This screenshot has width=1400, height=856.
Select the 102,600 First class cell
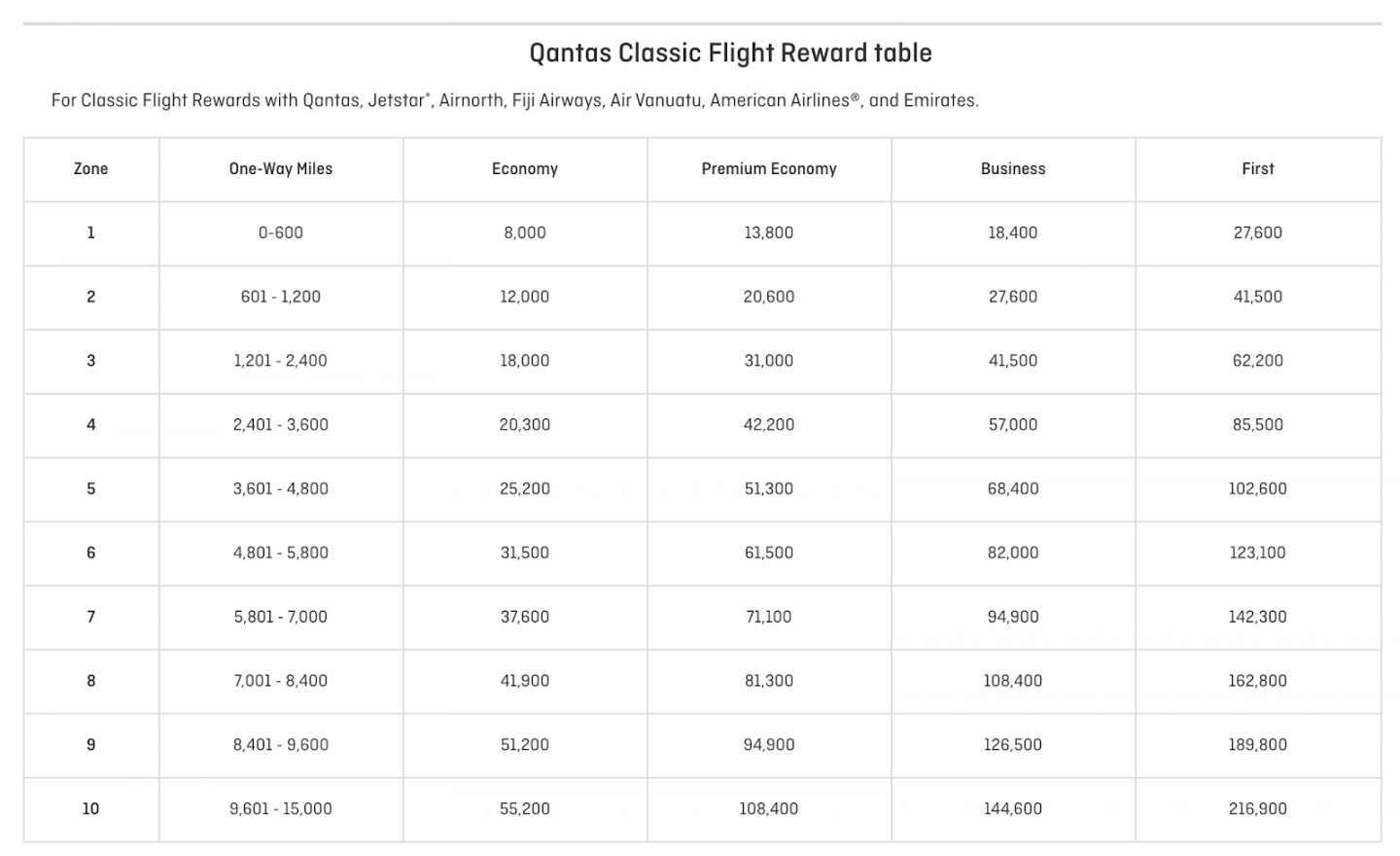point(1257,489)
